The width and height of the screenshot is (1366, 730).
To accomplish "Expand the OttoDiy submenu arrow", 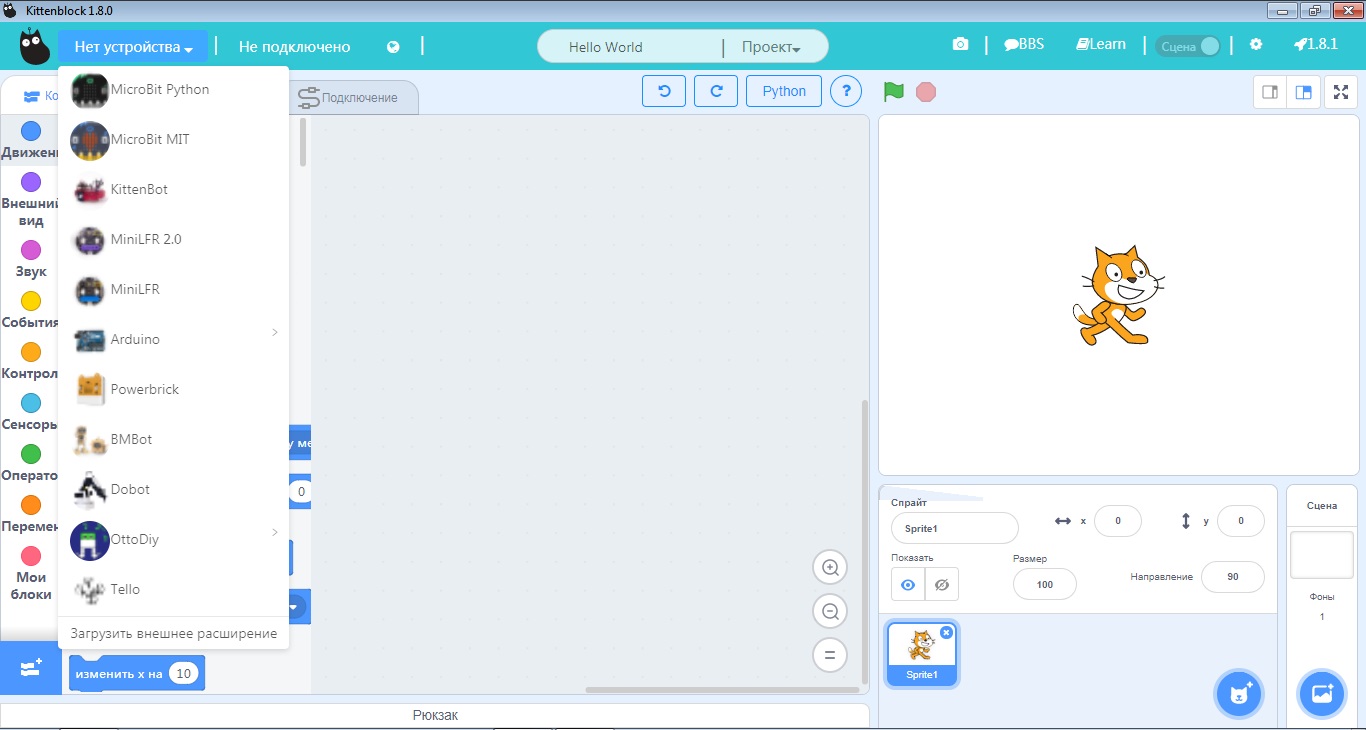I will tap(275, 532).
